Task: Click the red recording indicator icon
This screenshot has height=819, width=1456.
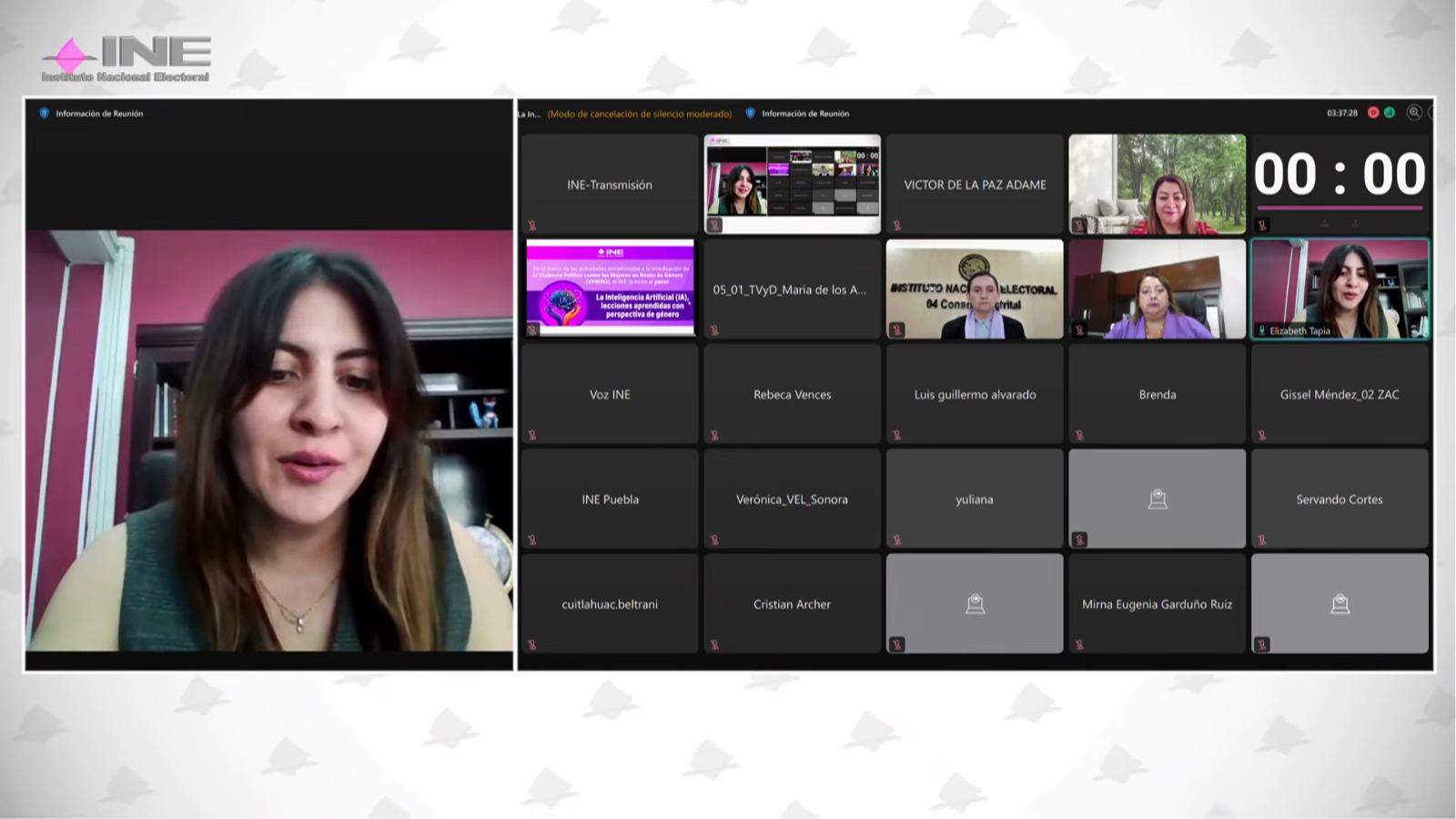Action: point(1373,113)
